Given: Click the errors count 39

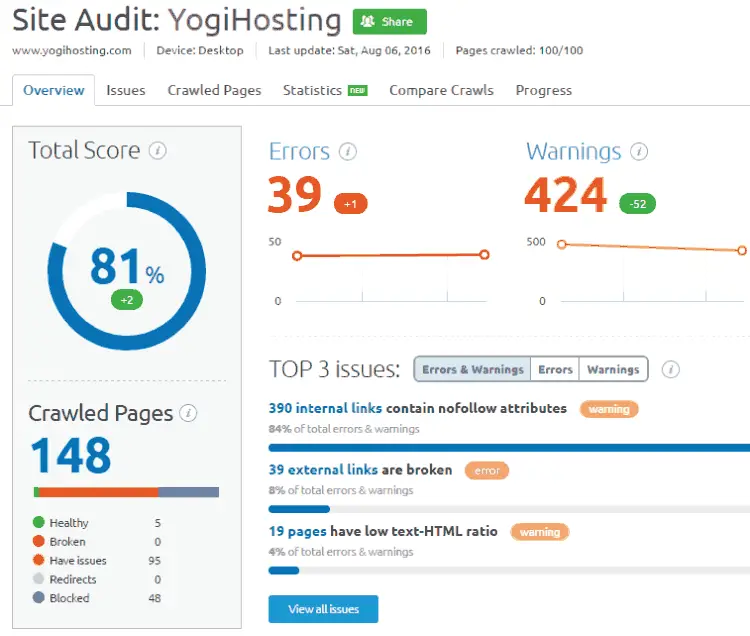Looking at the screenshot, I should coord(294,194).
